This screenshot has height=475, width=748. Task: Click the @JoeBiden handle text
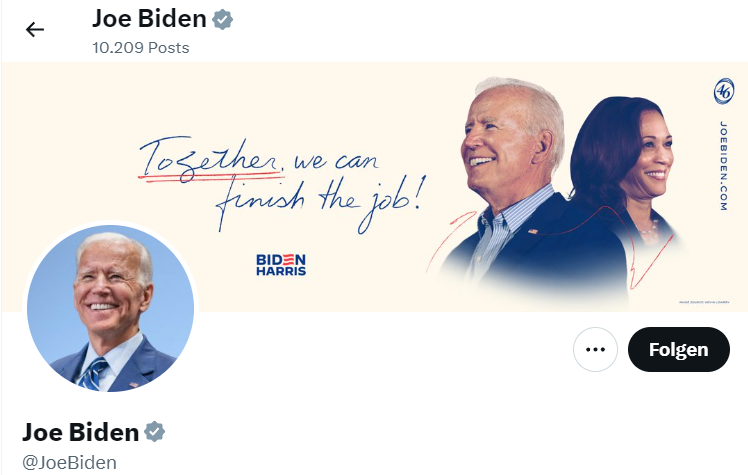point(69,463)
